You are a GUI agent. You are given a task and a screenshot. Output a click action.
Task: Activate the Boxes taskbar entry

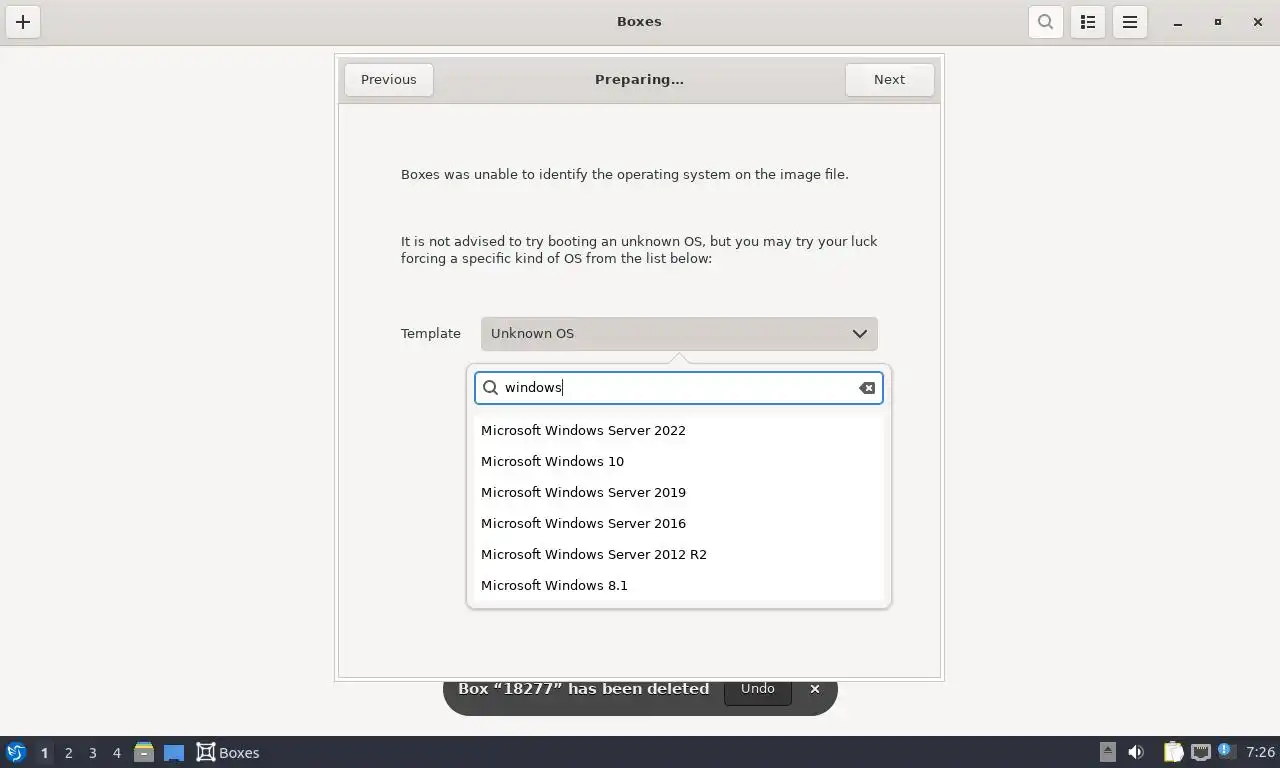[228, 753]
